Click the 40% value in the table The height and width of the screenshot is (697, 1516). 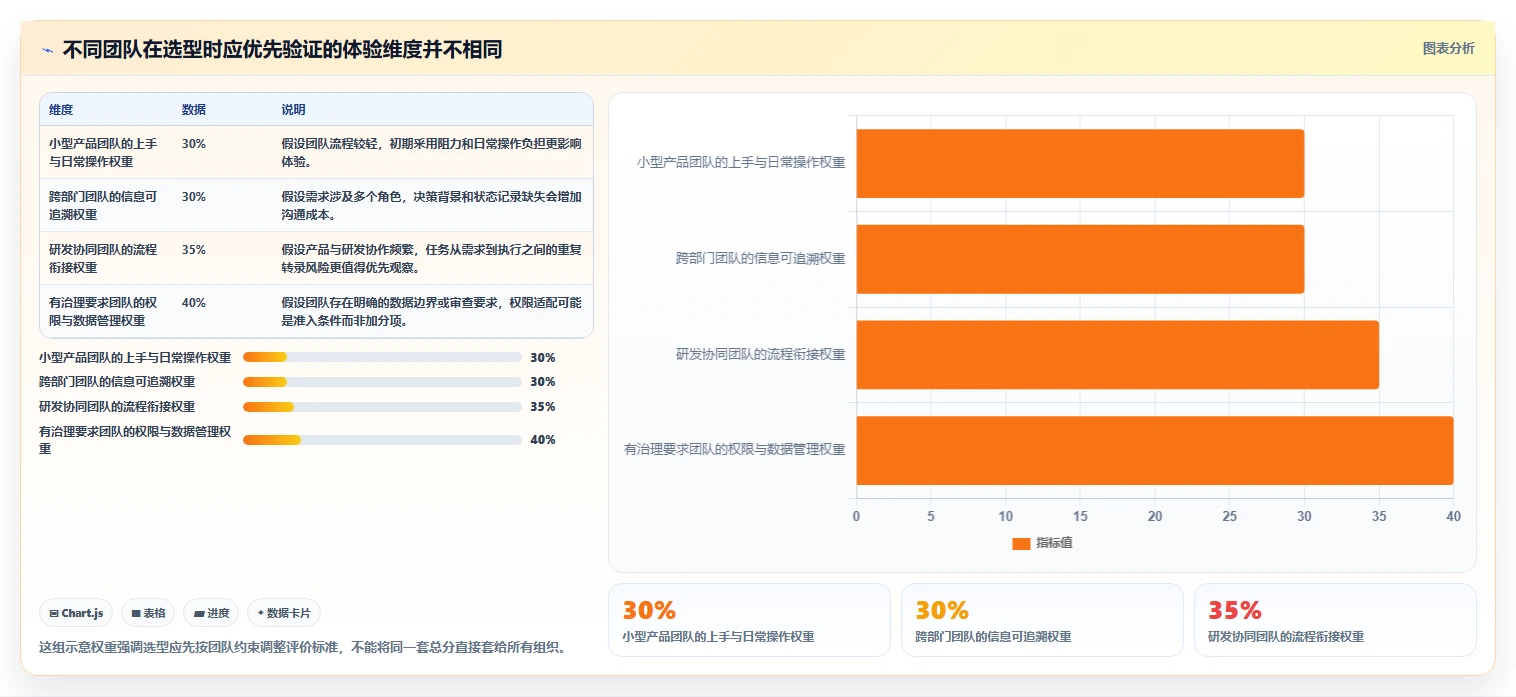194,303
